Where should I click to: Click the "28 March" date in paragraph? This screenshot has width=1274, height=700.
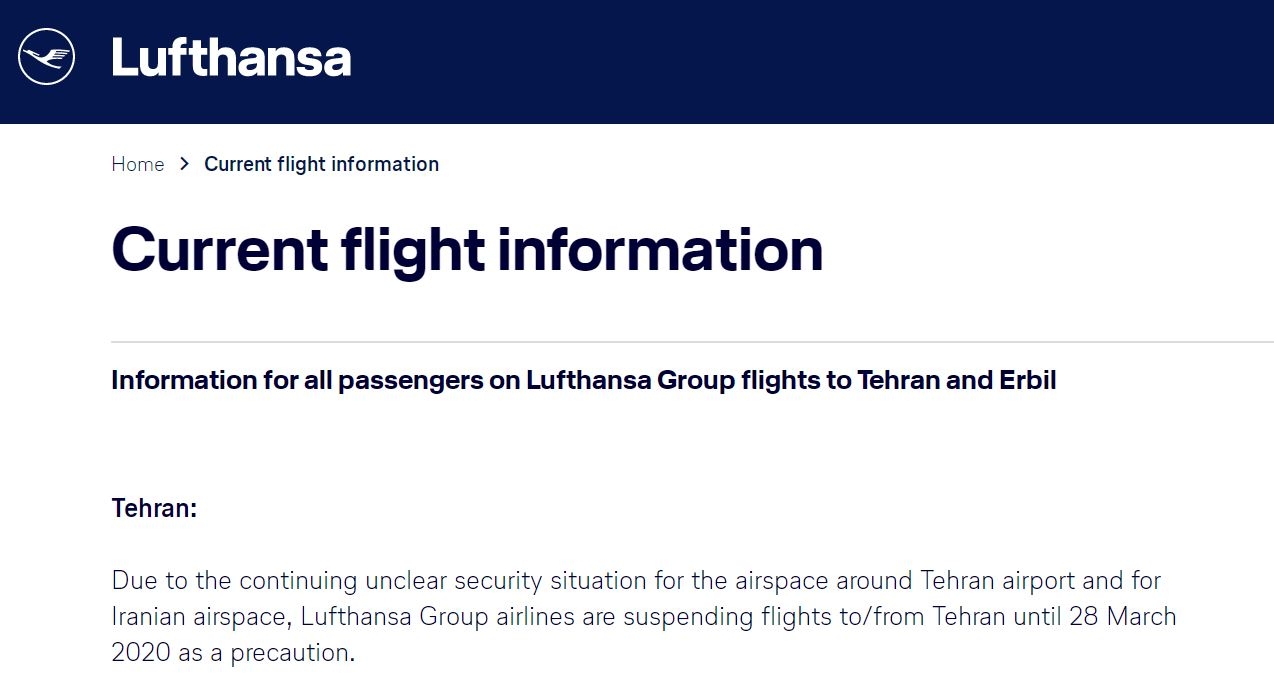(1123, 616)
